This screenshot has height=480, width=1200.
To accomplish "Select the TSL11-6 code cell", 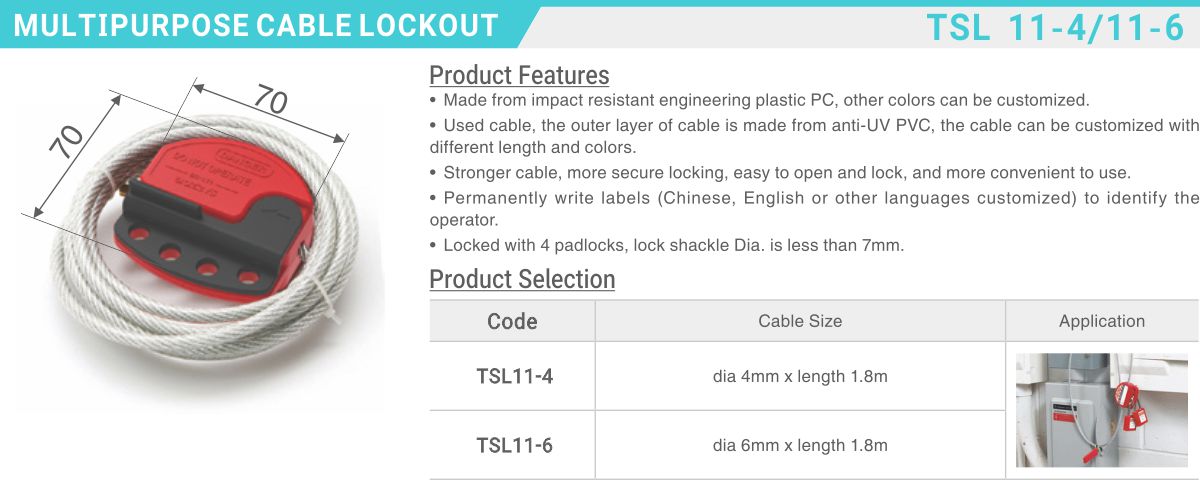I will pos(514,445).
